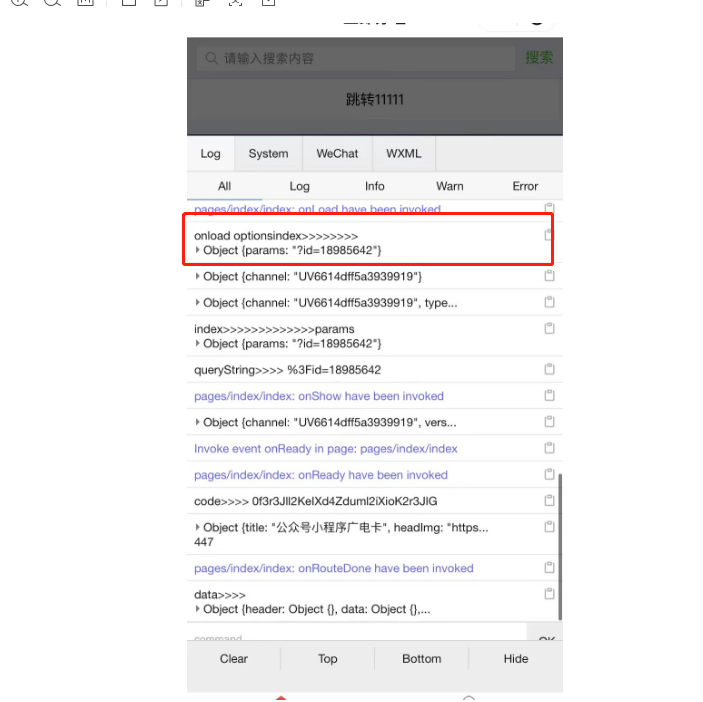Copy the Object channel entry ending in 'type...'
The height and width of the screenshot is (702, 703).
click(549, 302)
